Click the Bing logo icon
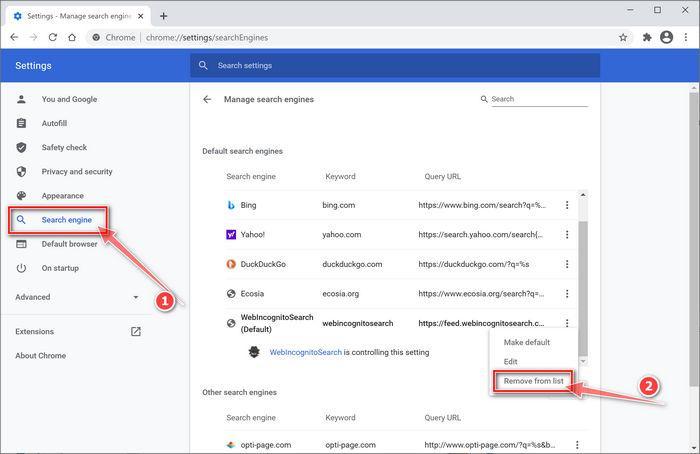 click(x=231, y=205)
